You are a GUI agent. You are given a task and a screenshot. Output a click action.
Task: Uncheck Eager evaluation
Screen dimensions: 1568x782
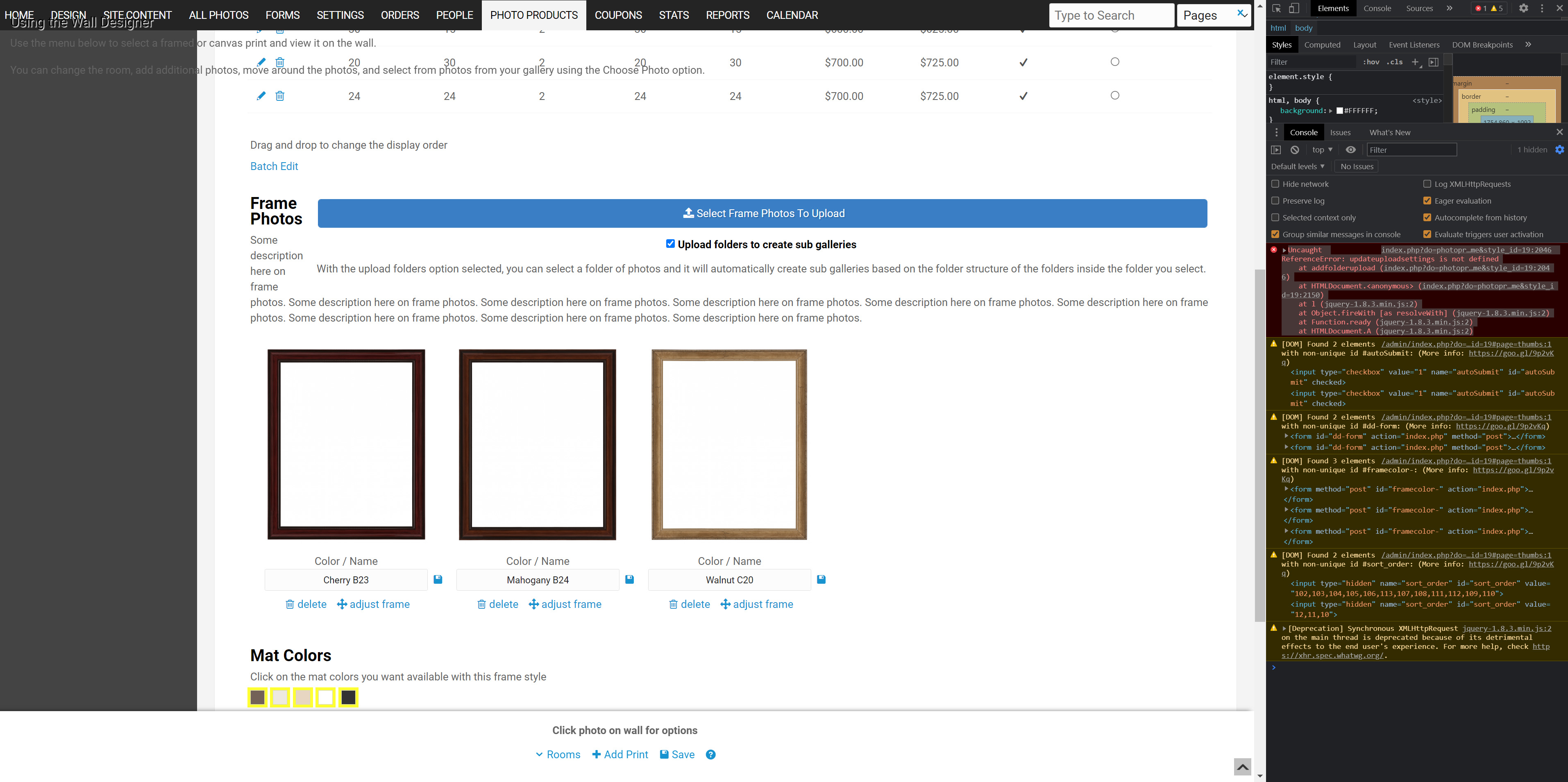pyautogui.click(x=1427, y=201)
